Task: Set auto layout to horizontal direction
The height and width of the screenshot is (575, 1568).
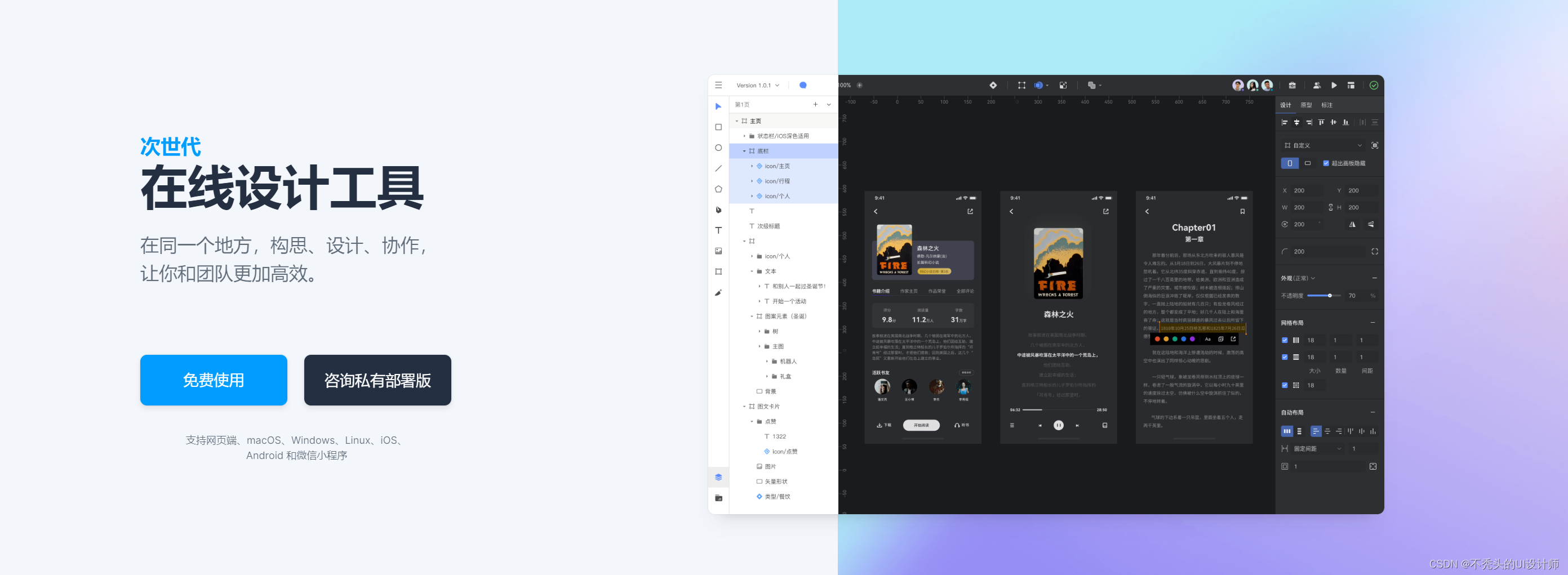Action: (1287, 431)
